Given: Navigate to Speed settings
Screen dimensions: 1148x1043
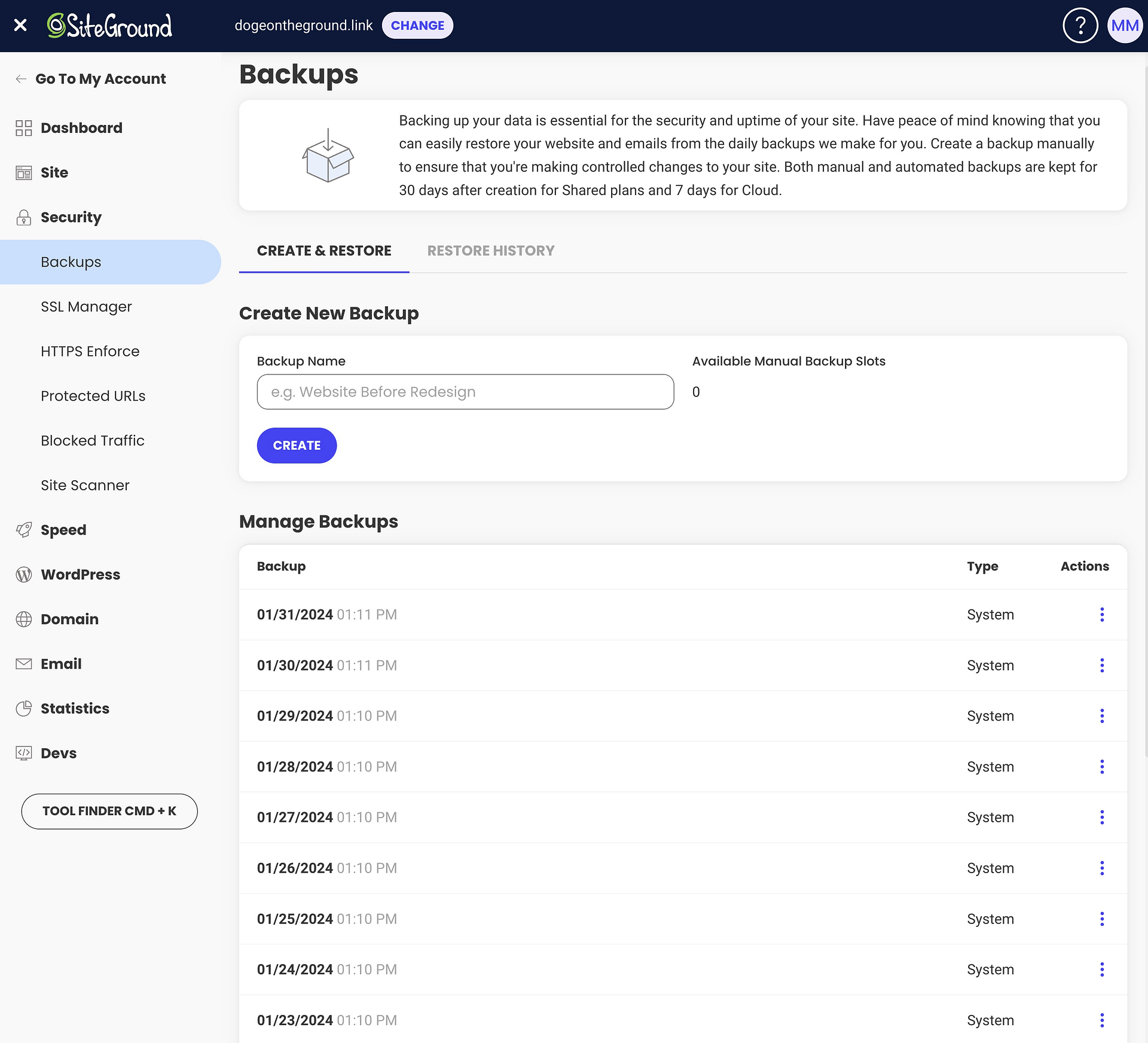Looking at the screenshot, I should pyautogui.click(x=63, y=529).
